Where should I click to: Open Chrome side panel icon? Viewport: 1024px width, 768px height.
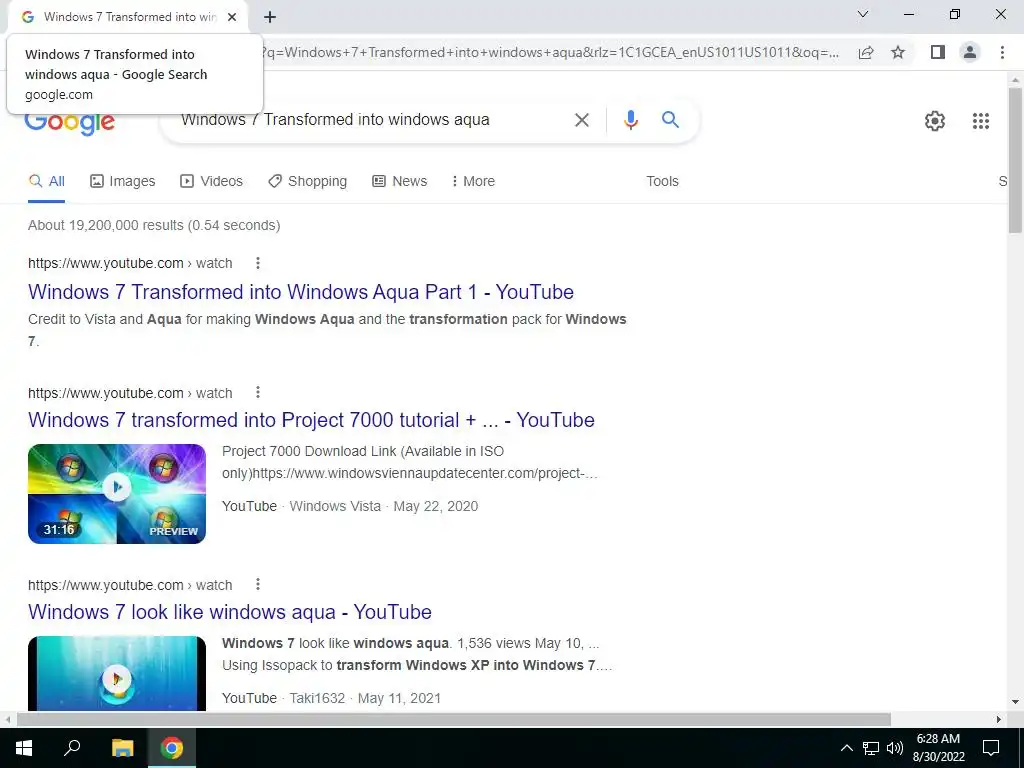click(937, 52)
